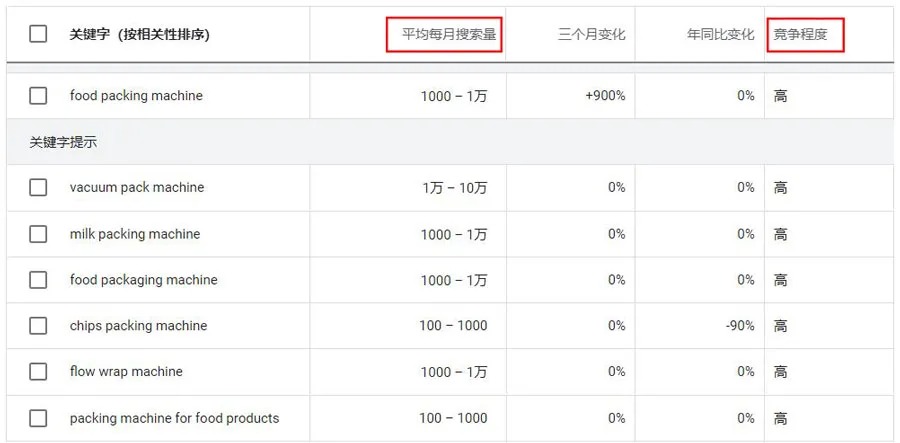900x443 pixels.
Task: Sort by 平均每月搜索量 column header
Action: [449, 34]
